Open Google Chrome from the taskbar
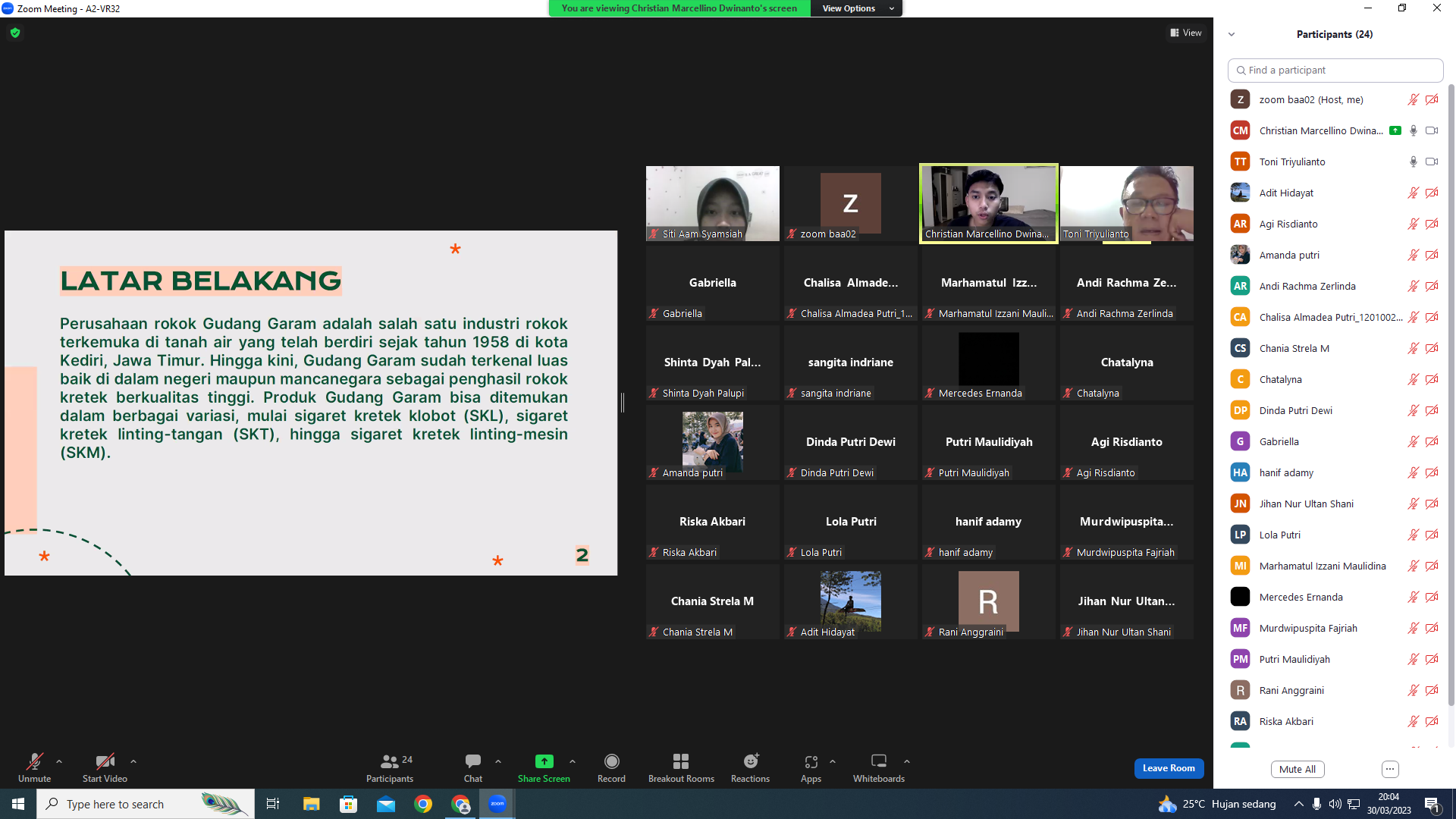The height and width of the screenshot is (819, 1456). (423, 804)
